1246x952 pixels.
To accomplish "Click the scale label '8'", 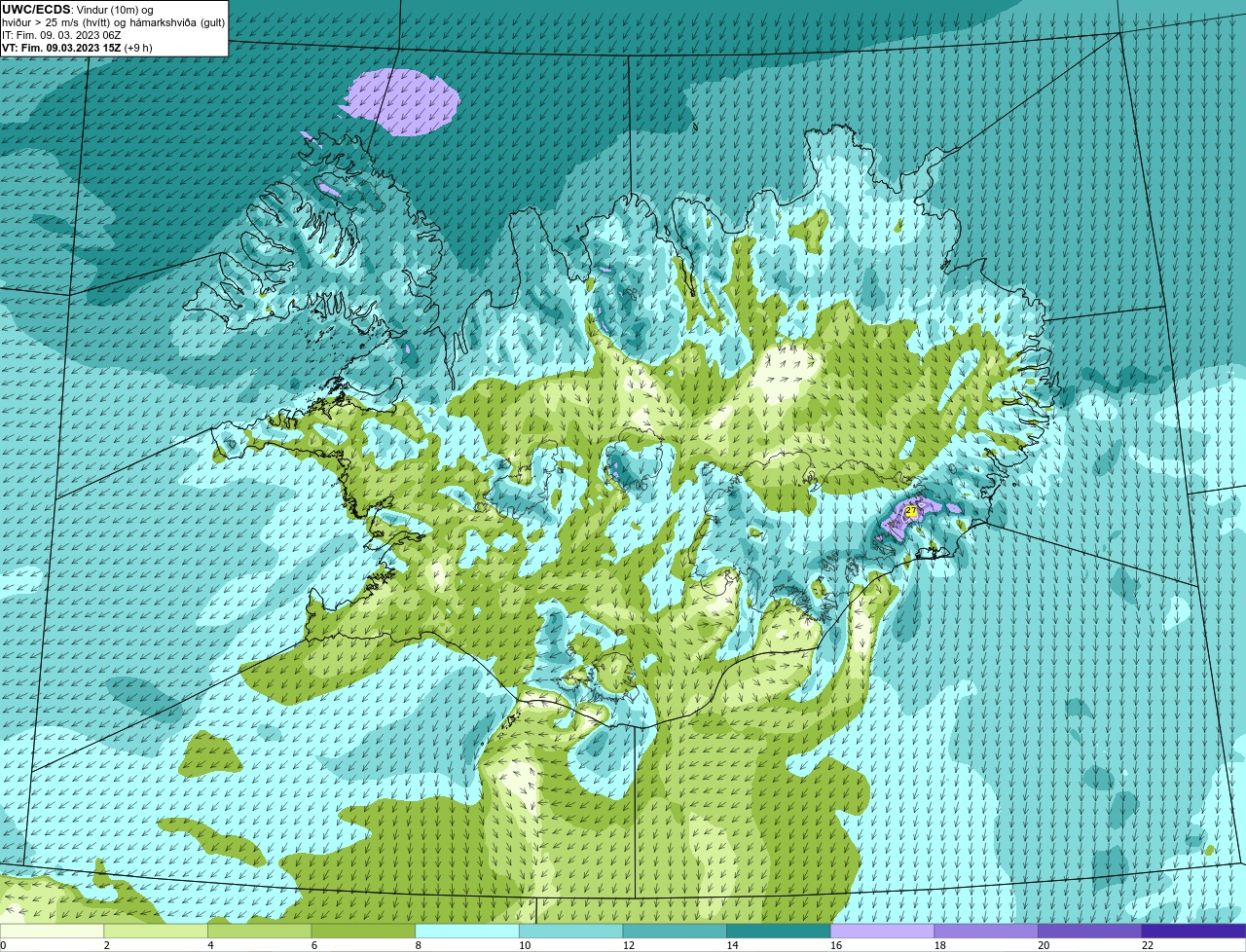I will (x=419, y=945).
